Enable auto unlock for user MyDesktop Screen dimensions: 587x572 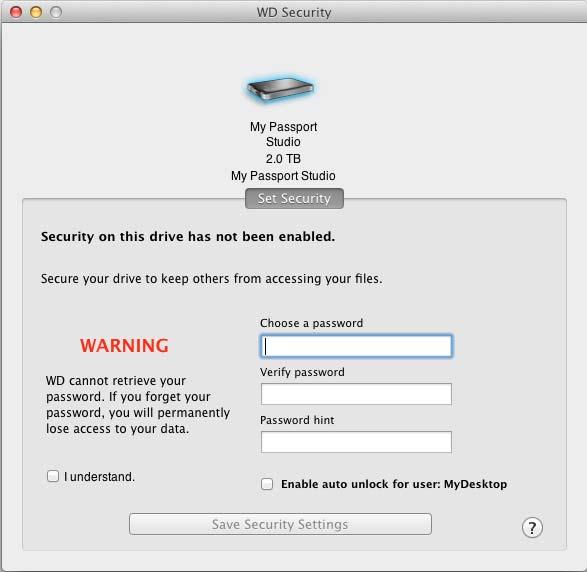pos(267,484)
